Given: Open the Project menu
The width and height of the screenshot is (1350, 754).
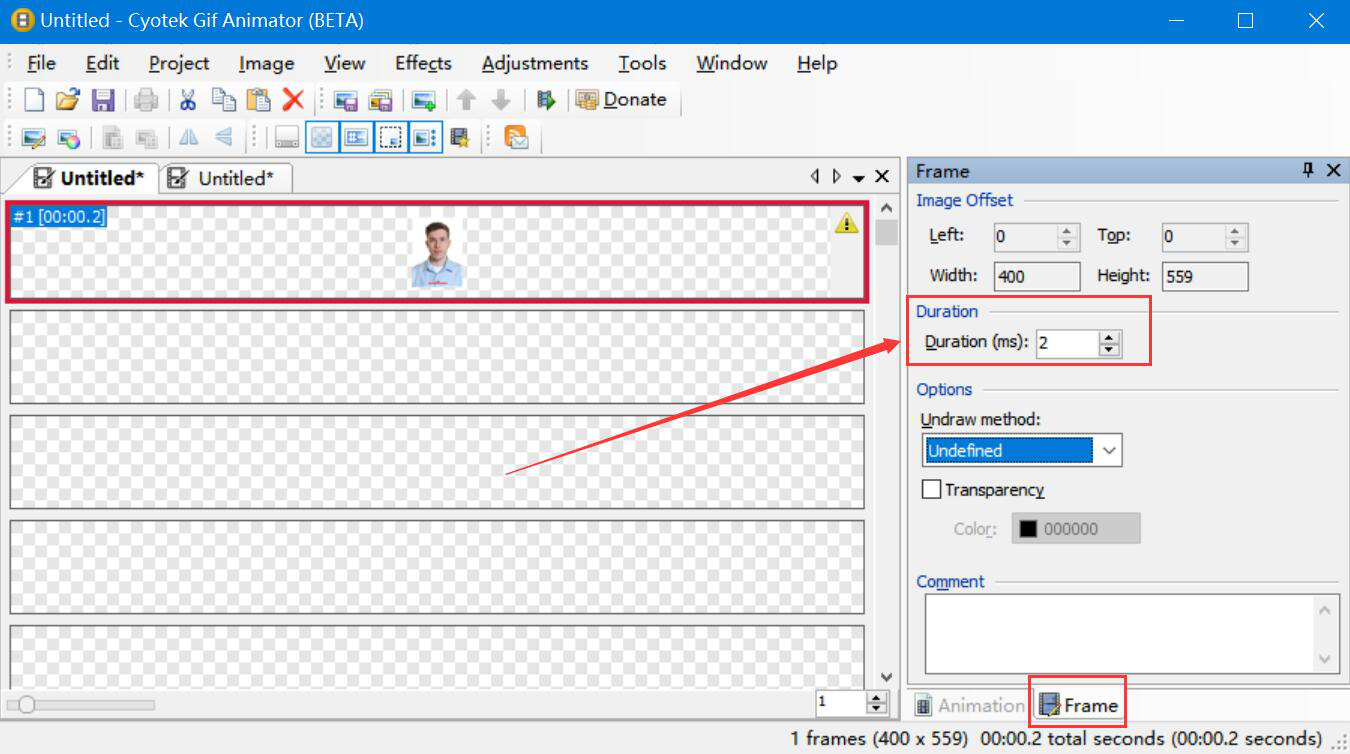Looking at the screenshot, I should pyautogui.click(x=179, y=63).
